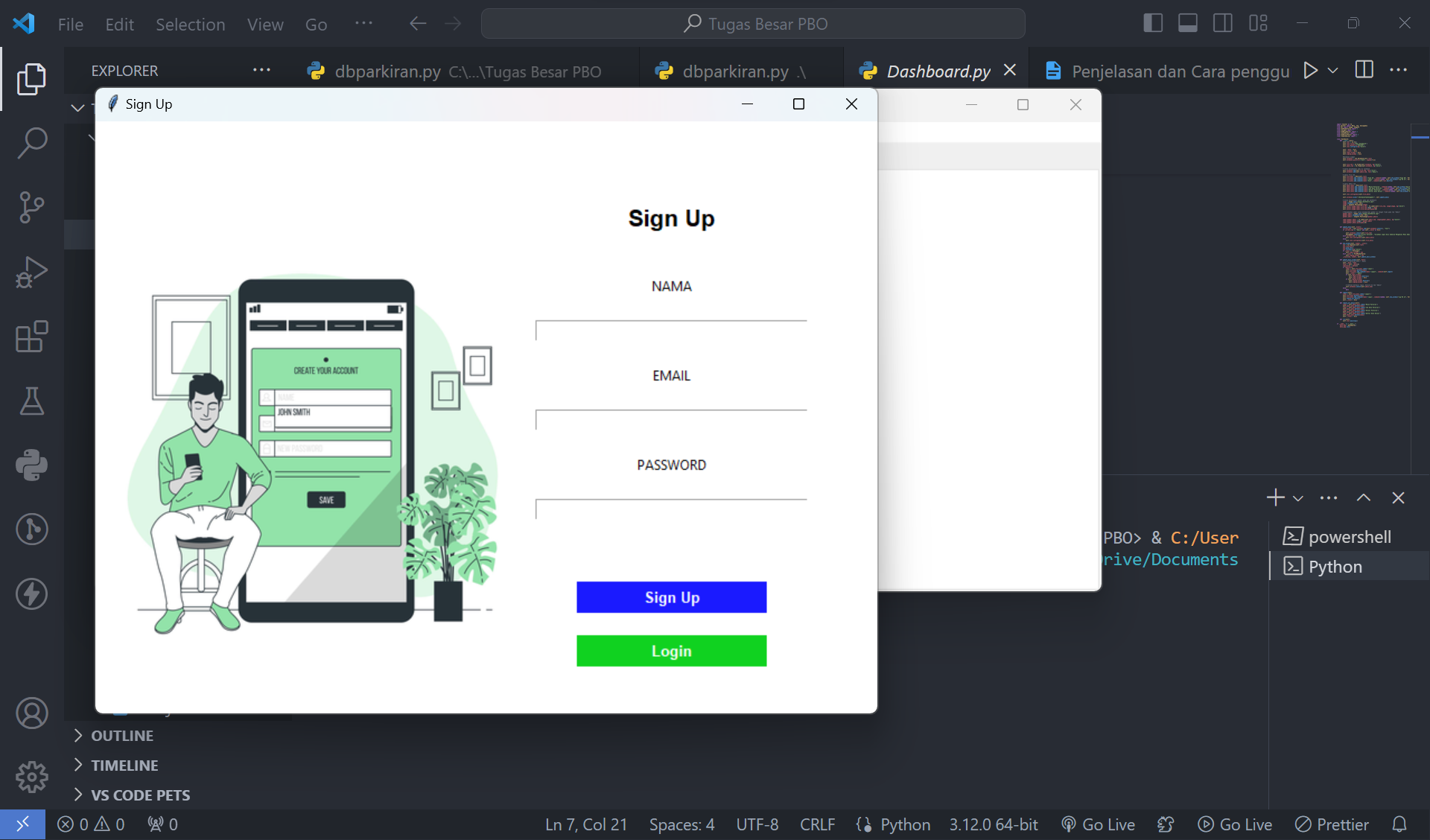
Task: Toggle primary side bar layout button
Action: coord(1152,23)
